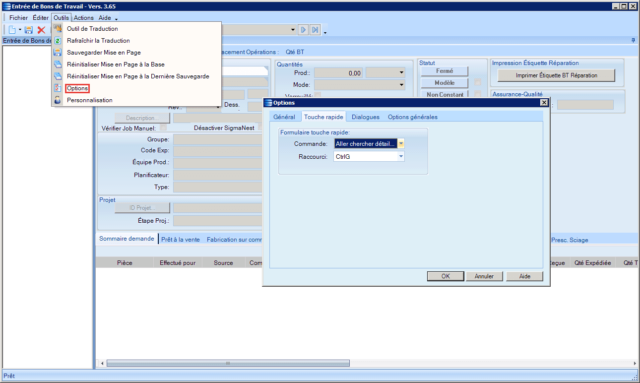Screen dimensions: 640x383
Task: Open Personnalisation from the Outils menu
Action: point(89,100)
